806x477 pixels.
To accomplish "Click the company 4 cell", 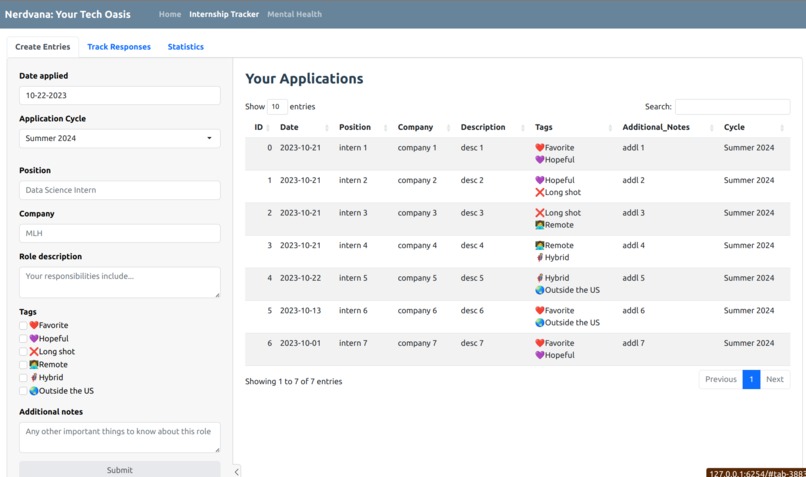I will click(x=417, y=246).
